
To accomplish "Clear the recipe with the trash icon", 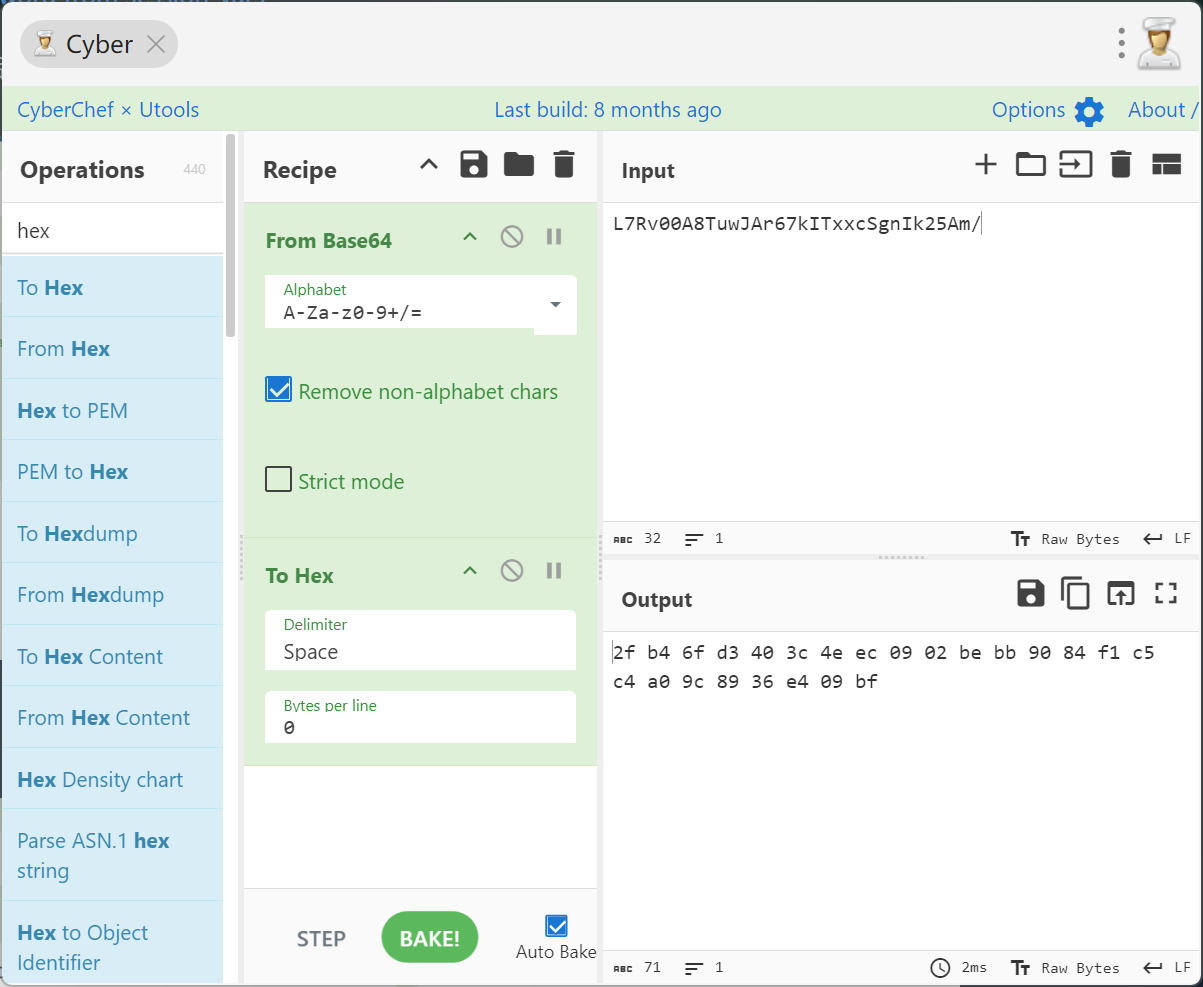I will pyautogui.click(x=564, y=165).
